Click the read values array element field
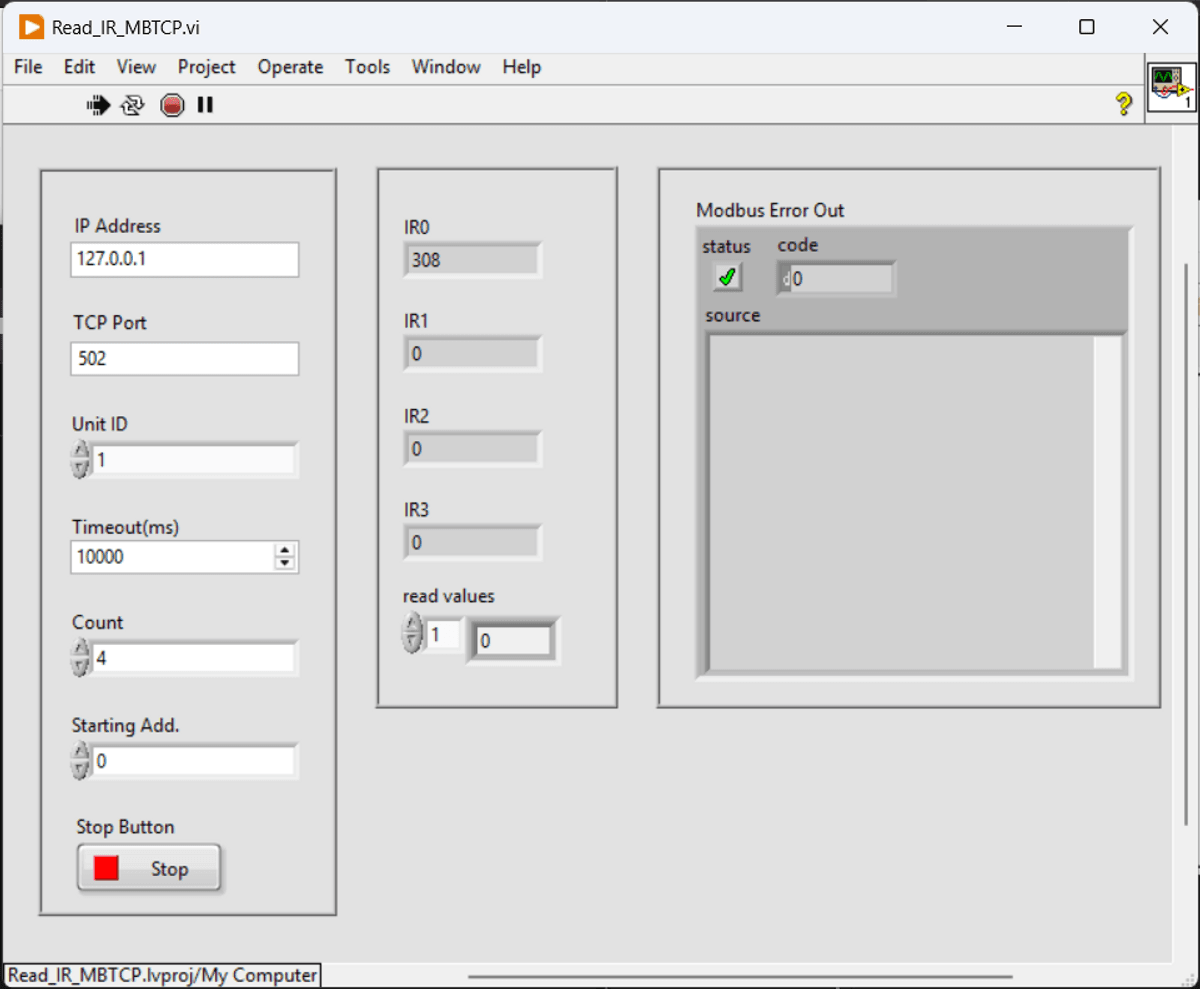The width and height of the screenshot is (1200, 989). (513, 641)
